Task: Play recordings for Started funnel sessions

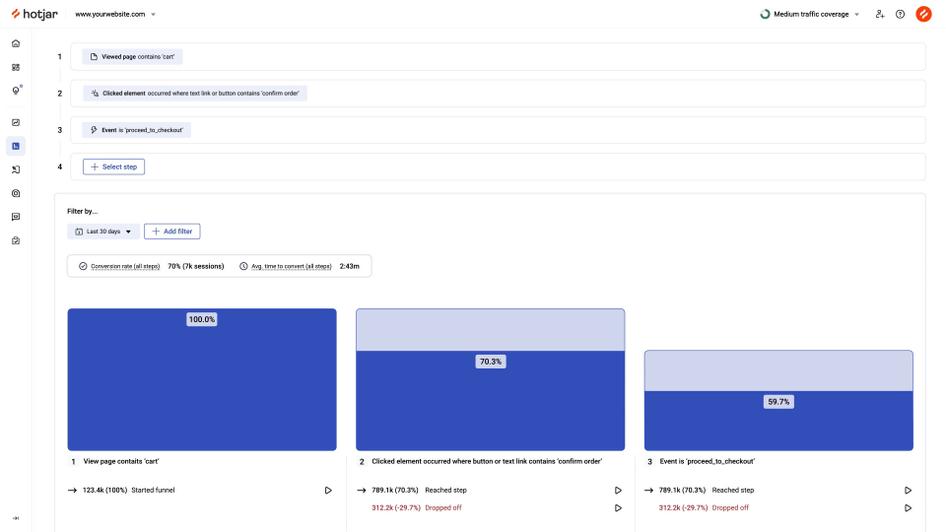Action: point(328,490)
